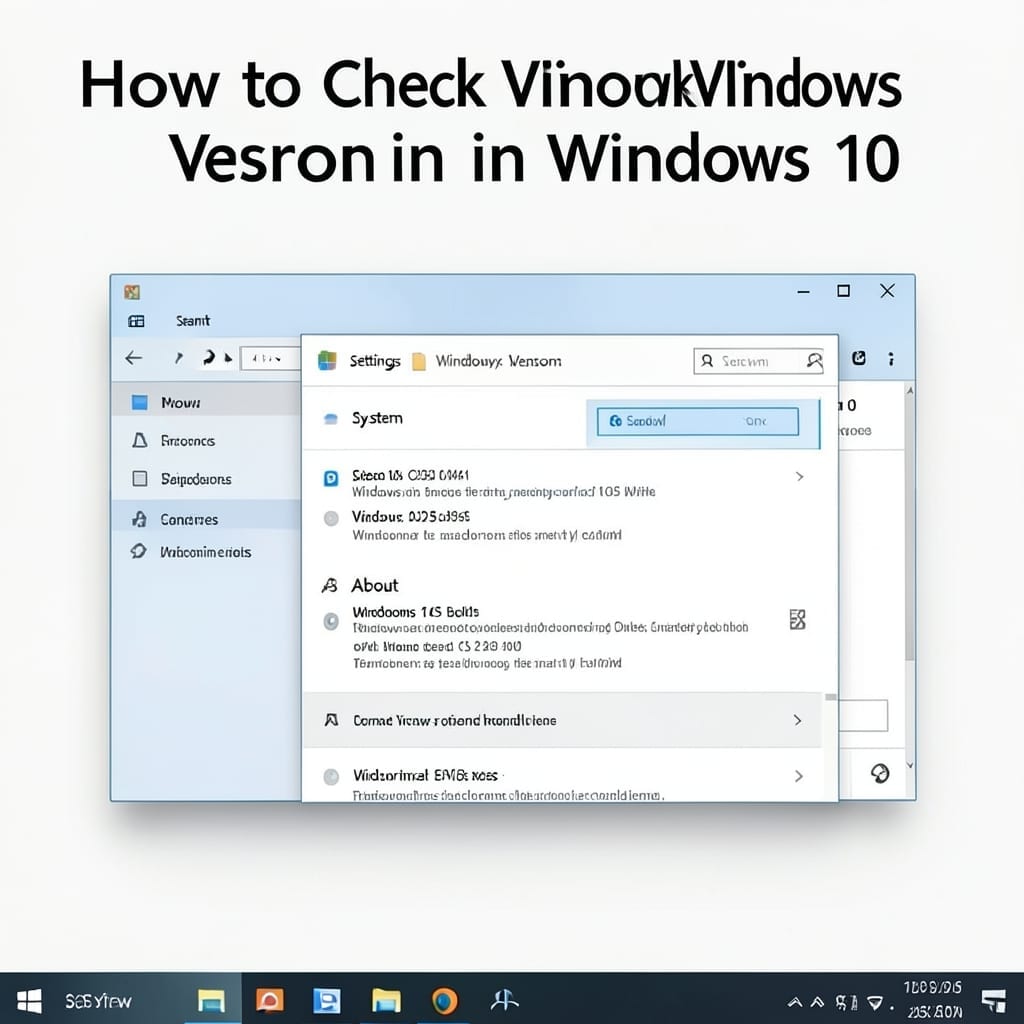Click the empty box at the back window's right

coord(863,716)
